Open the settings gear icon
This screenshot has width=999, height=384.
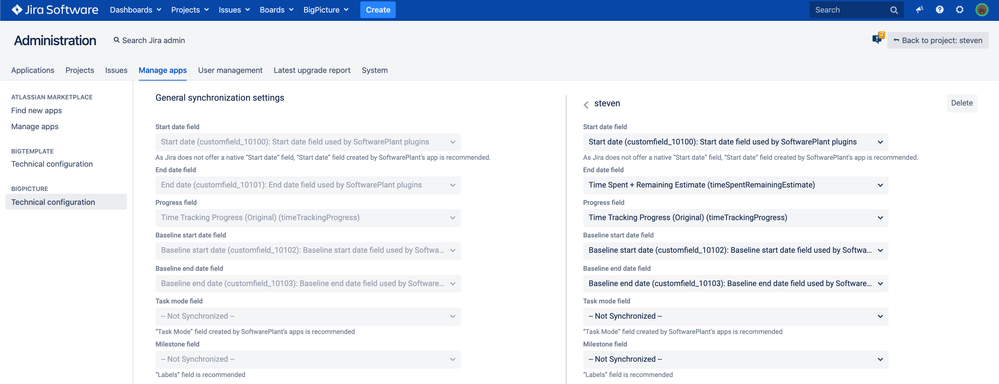(x=959, y=10)
